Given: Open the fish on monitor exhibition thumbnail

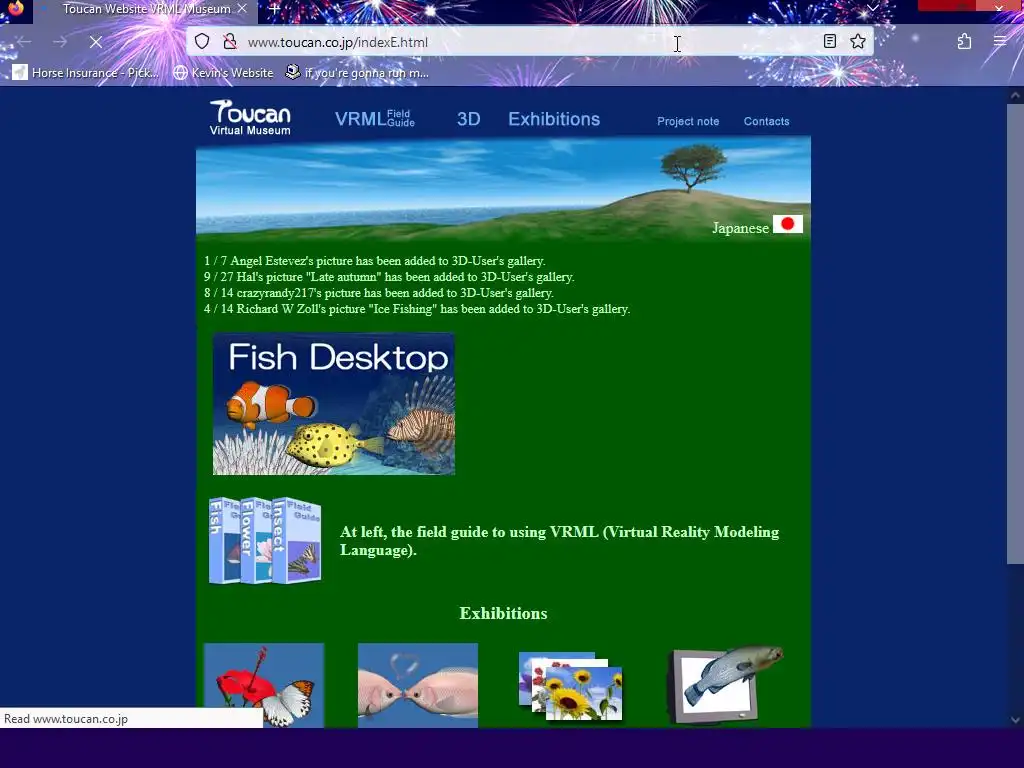Looking at the screenshot, I should coord(726,685).
